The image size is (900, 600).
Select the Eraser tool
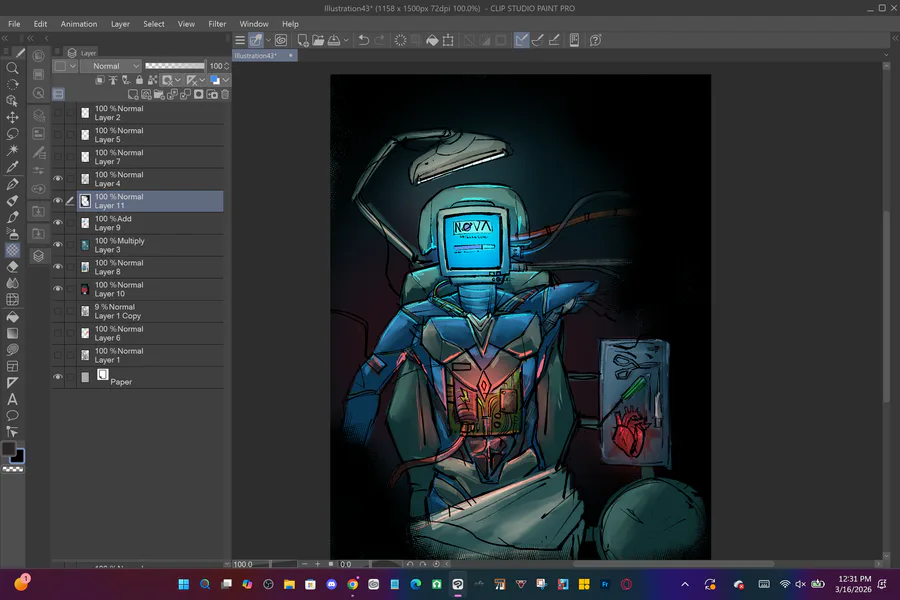click(x=12, y=267)
